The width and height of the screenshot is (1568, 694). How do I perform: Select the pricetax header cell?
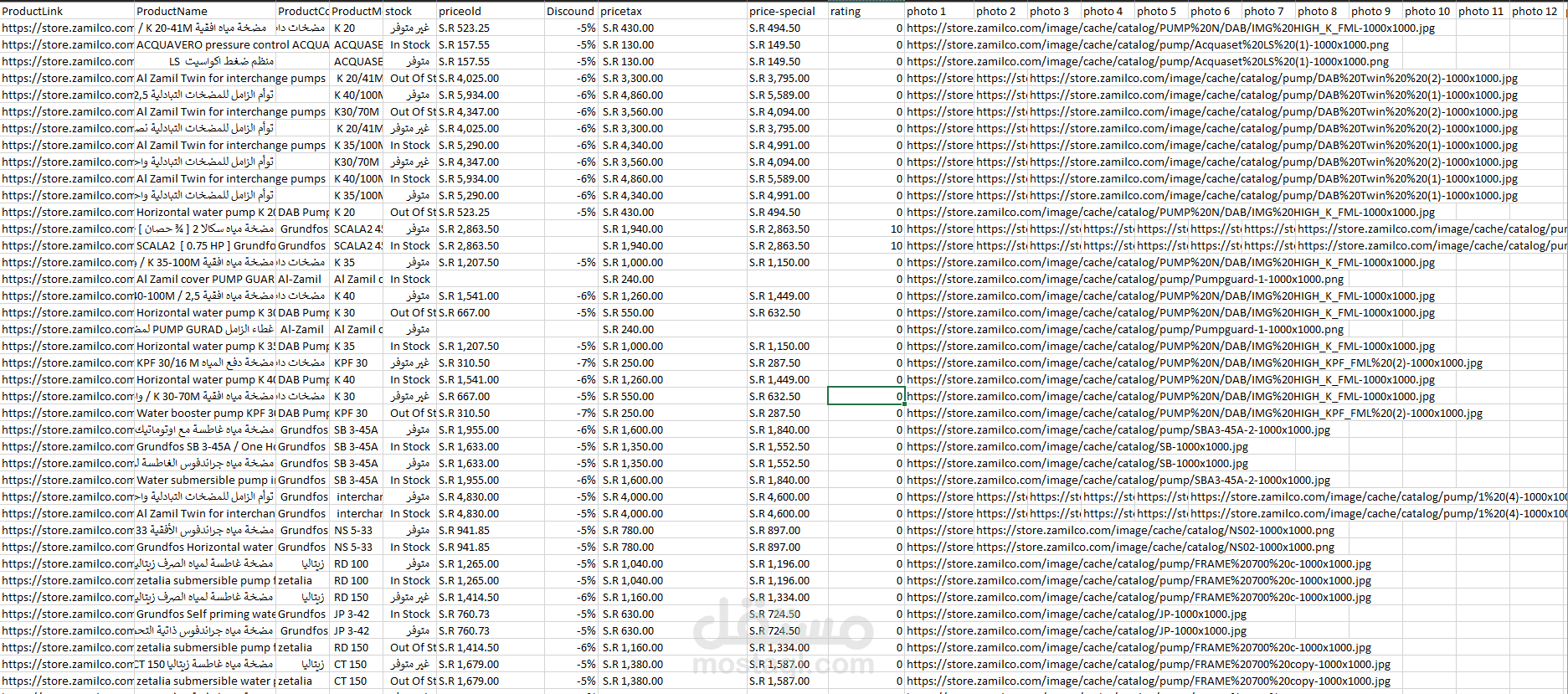point(673,11)
